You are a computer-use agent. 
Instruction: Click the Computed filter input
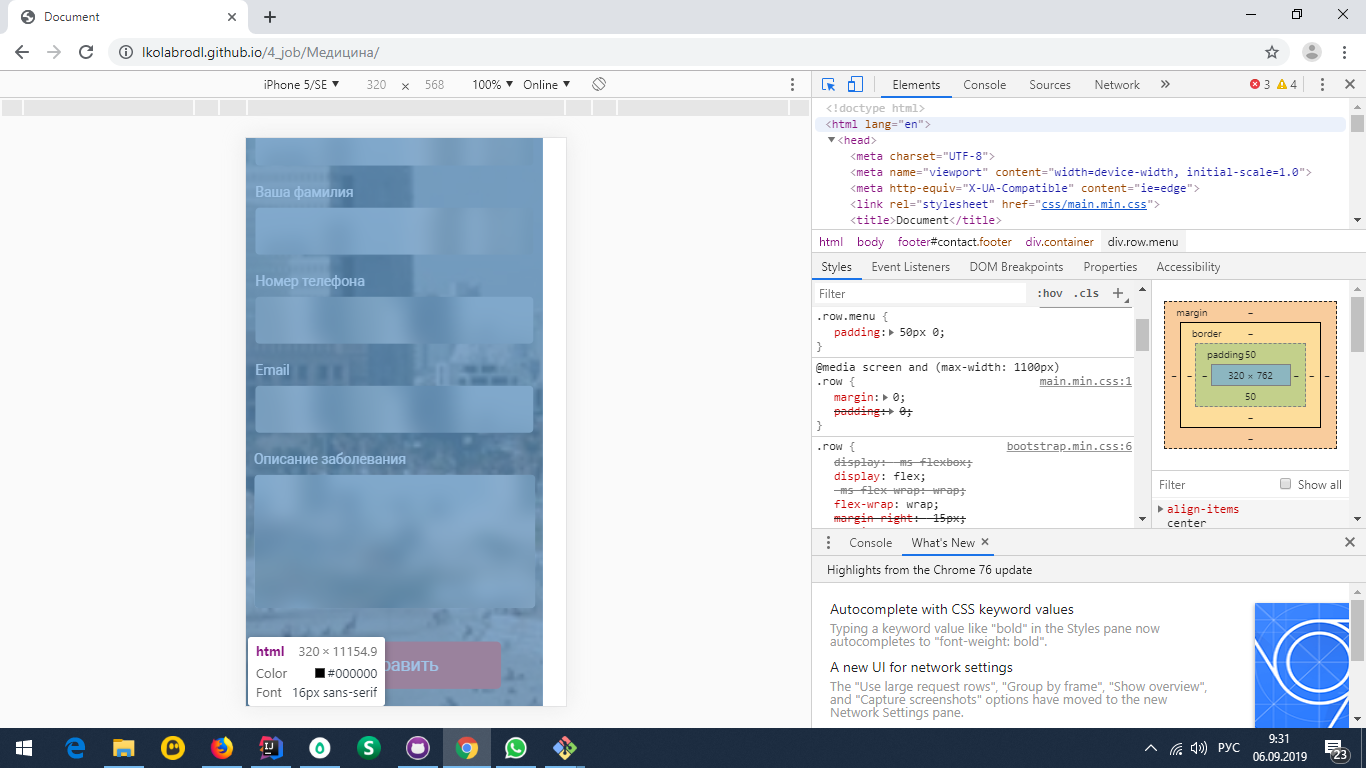(x=1214, y=484)
